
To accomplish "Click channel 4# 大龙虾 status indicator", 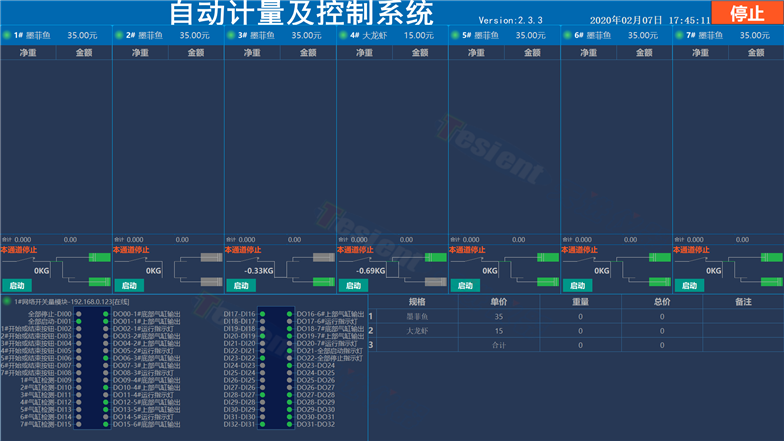I will click(342, 35).
